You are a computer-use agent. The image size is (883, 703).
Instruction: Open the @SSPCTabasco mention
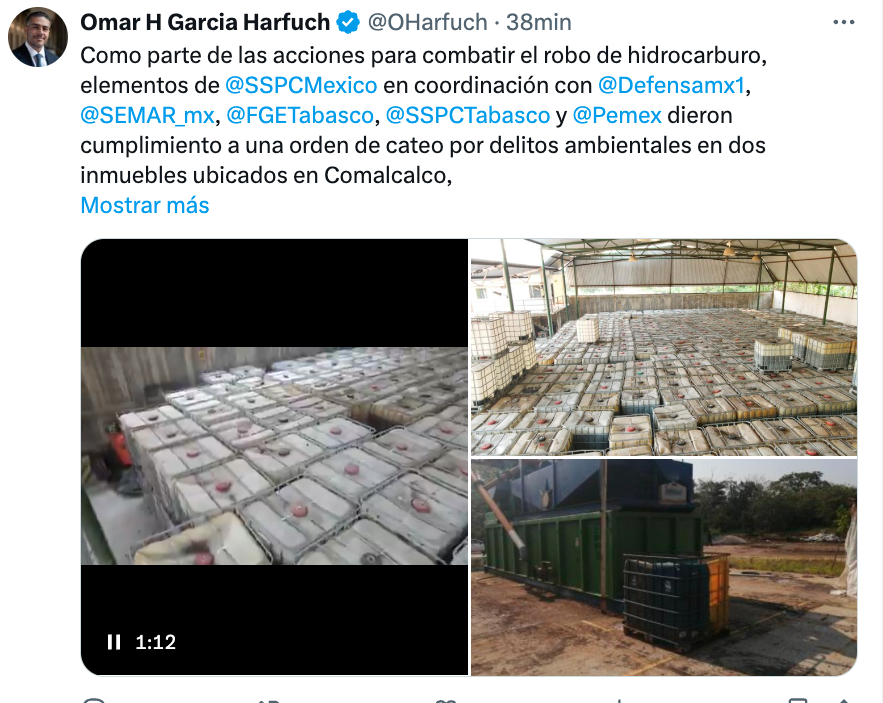(467, 115)
